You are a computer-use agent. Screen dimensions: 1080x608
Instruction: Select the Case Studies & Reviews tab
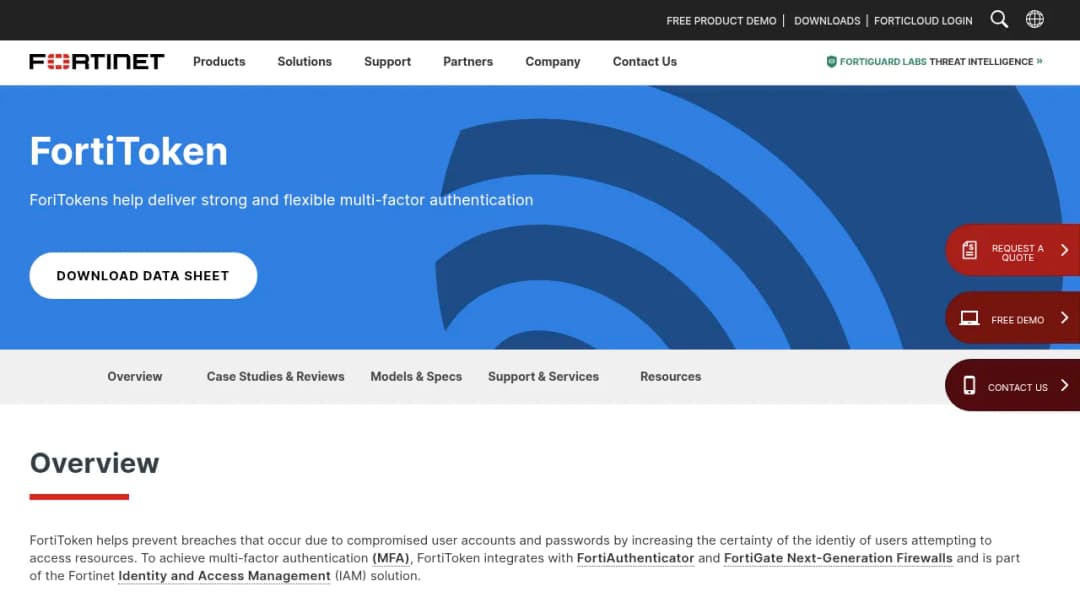coord(276,377)
